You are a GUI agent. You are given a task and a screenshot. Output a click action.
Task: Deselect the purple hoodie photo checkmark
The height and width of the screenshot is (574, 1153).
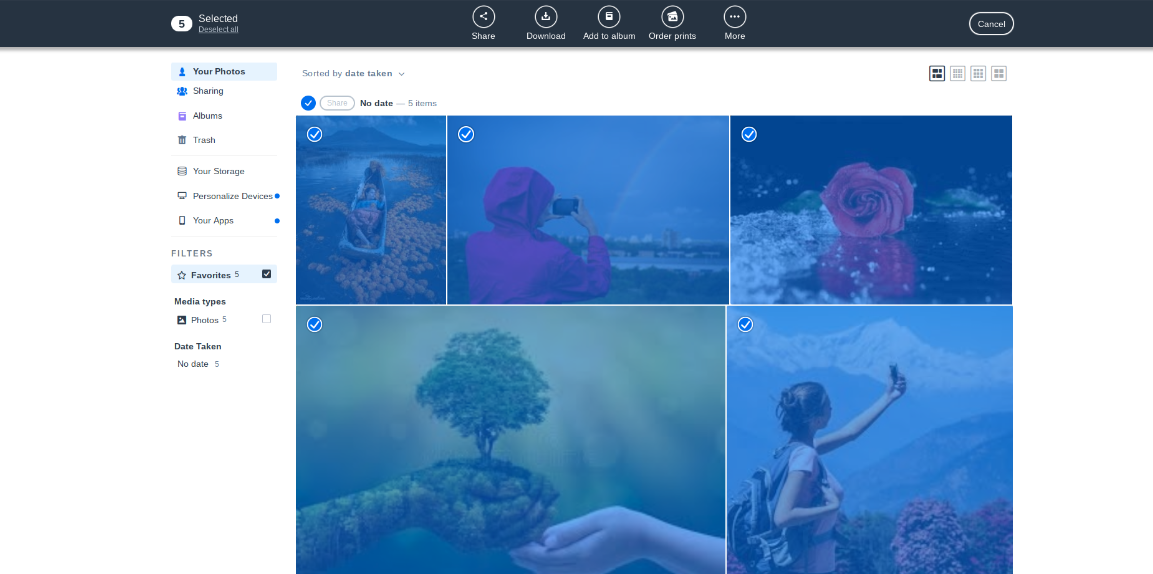pyautogui.click(x=466, y=134)
